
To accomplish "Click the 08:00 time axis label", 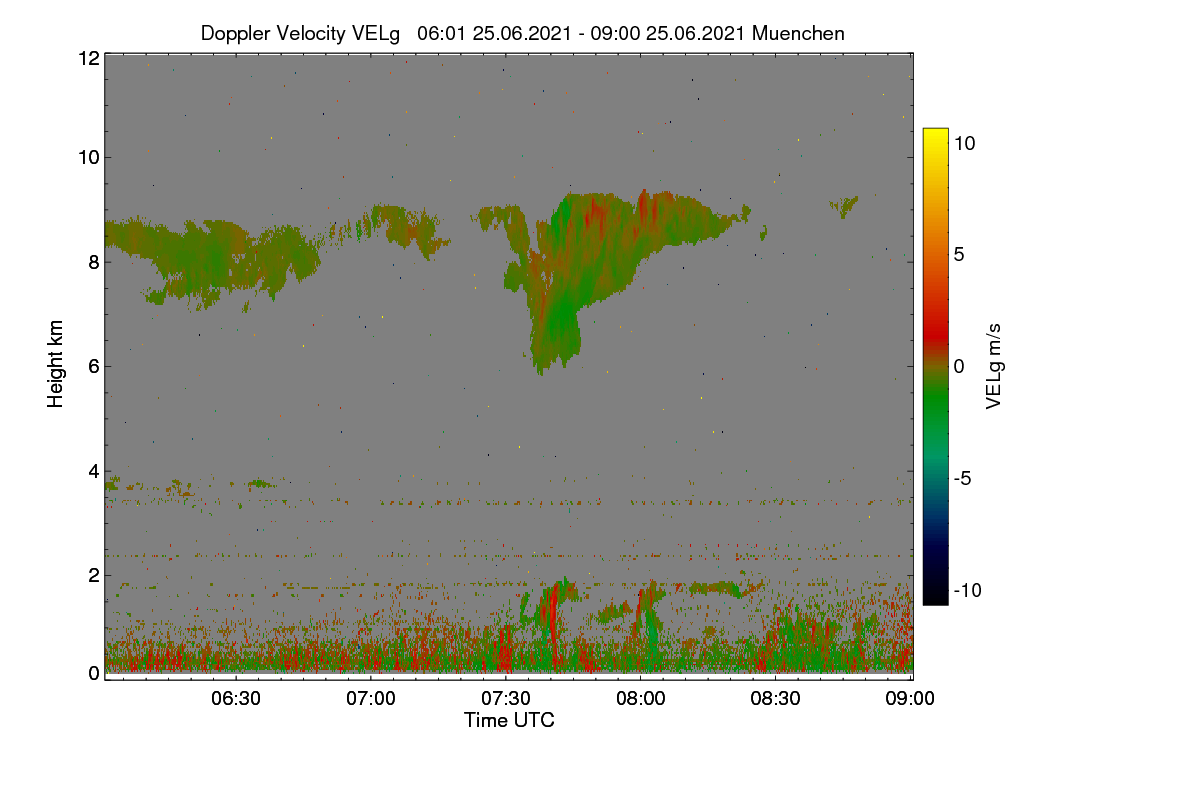I will coord(641,698).
